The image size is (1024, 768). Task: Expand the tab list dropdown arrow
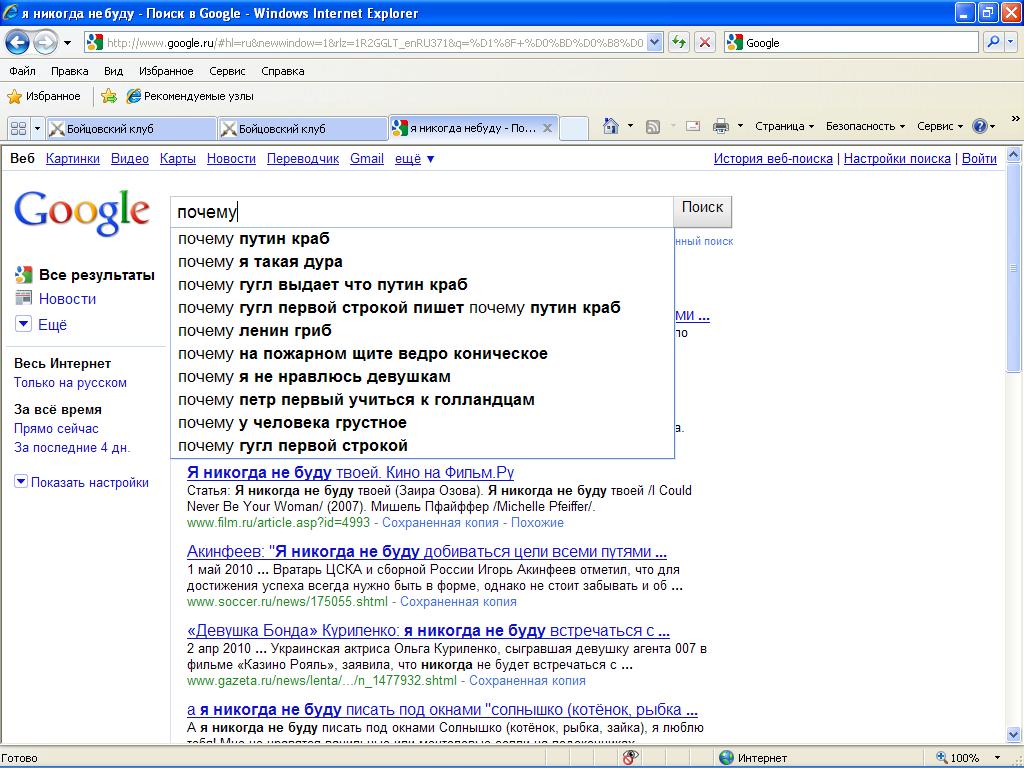37,128
